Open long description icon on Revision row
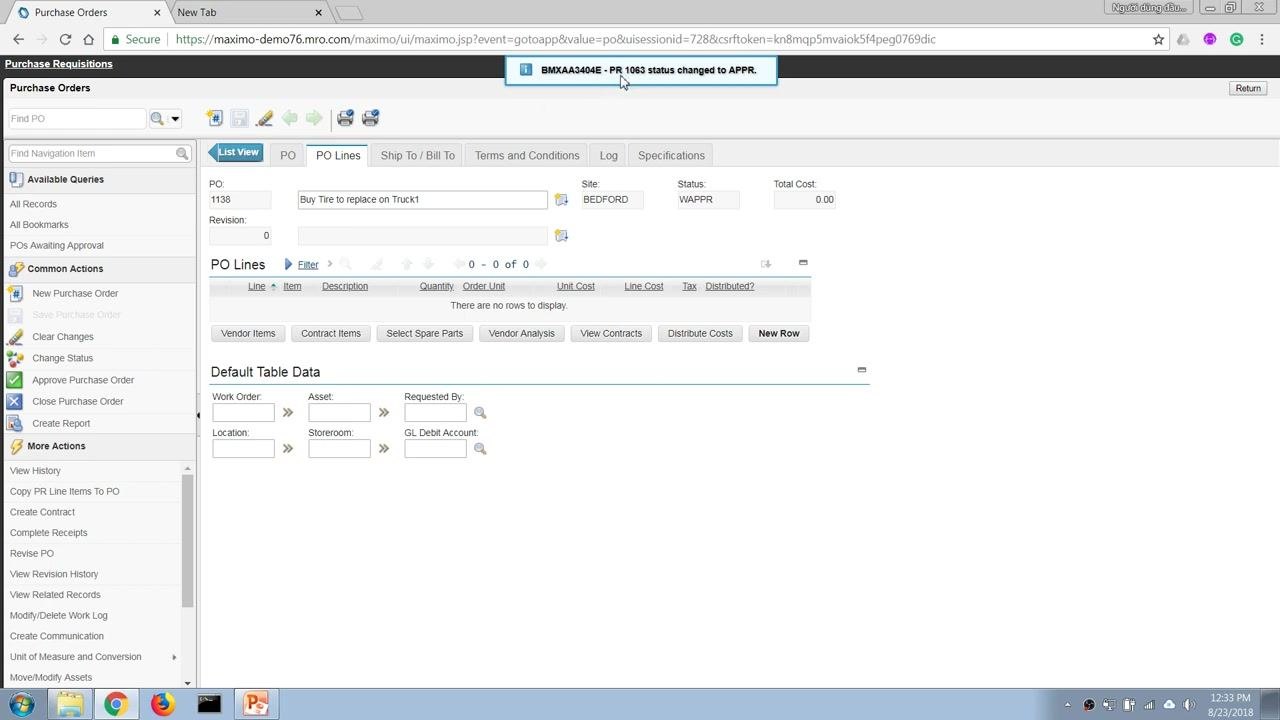The image size is (1280, 720). [561, 236]
